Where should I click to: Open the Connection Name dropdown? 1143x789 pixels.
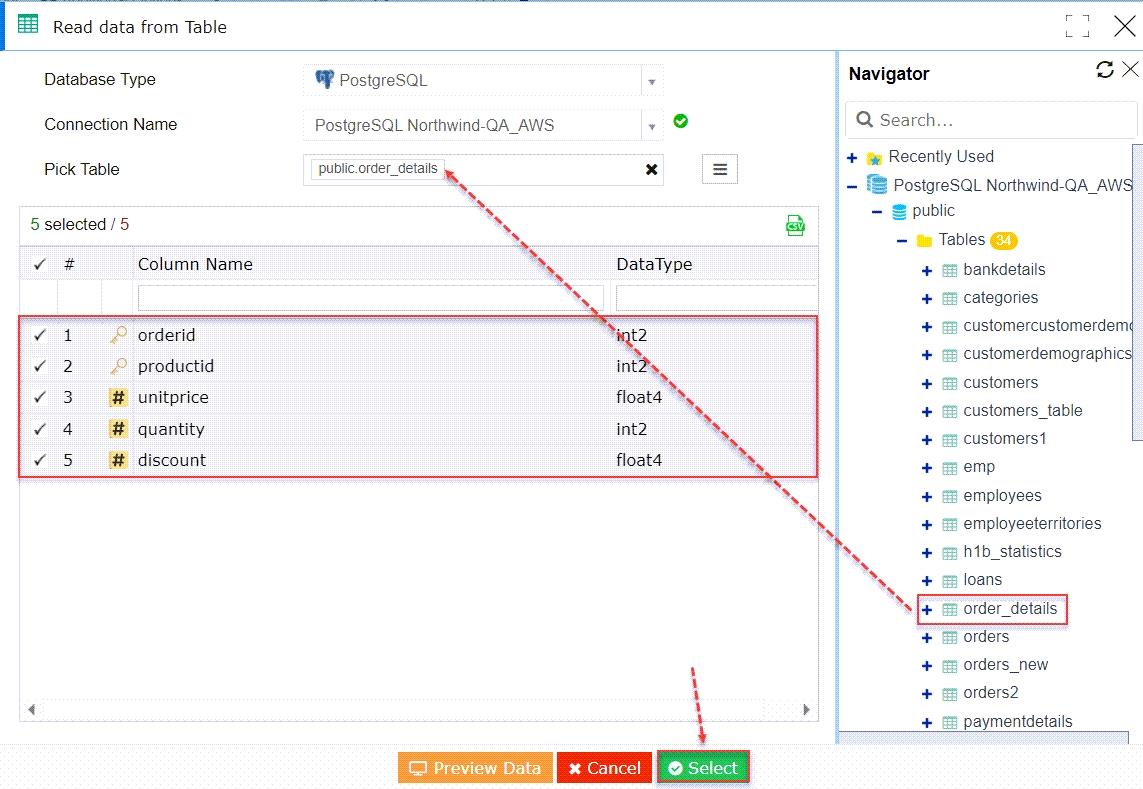pos(652,124)
